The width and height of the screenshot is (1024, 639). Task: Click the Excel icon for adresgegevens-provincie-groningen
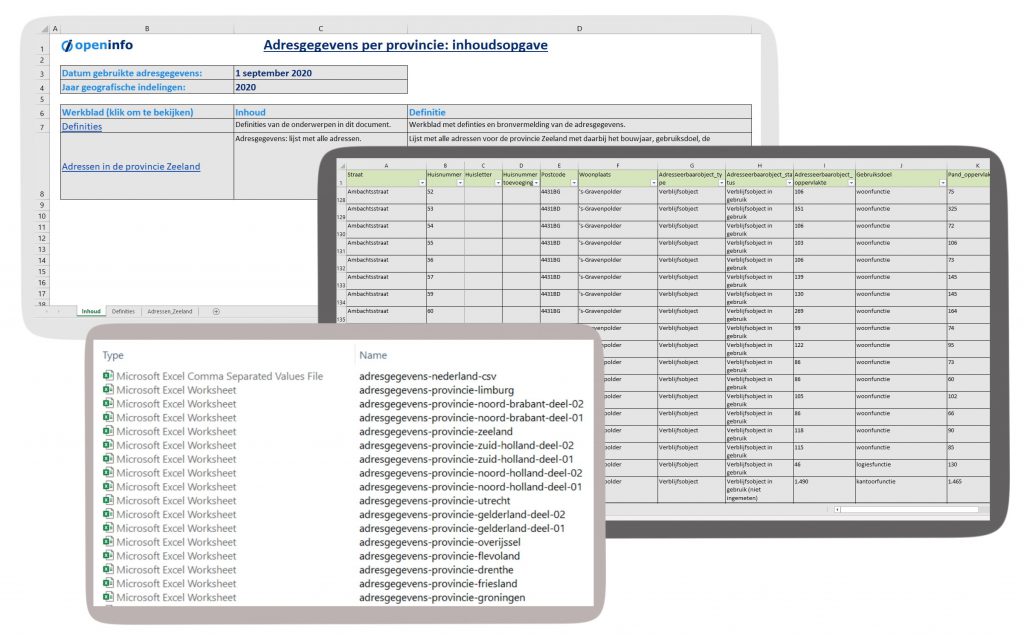[108, 597]
